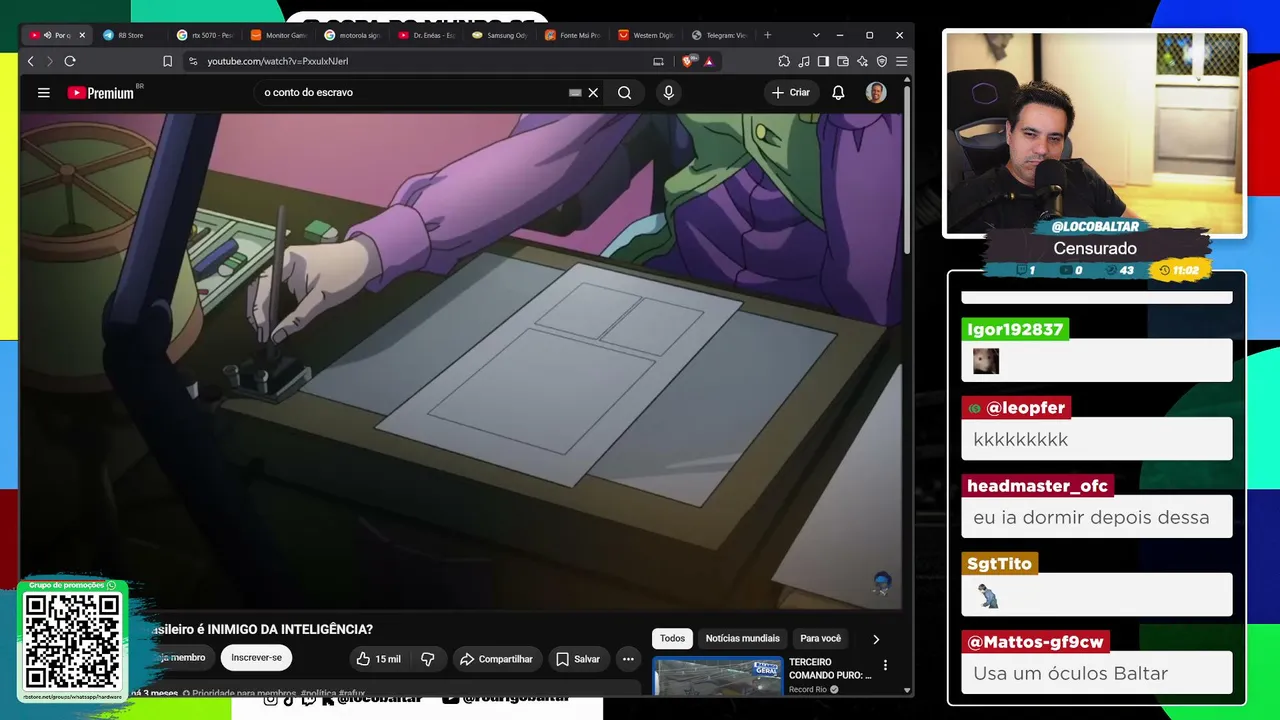Click the site security icon beside the URL
This screenshot has width=1280, height=720.
tap(193, 61)
